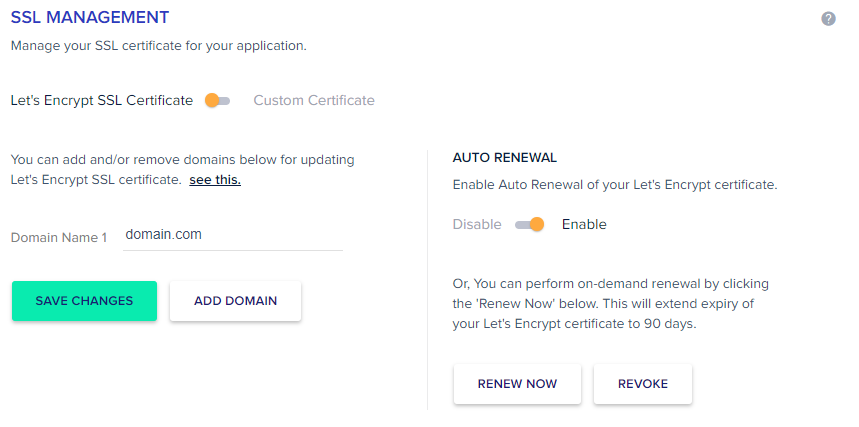This screenshot has width=859, height=427.
Task: Click the Domain Name 1 field label
Action: [x=59, y=238]
